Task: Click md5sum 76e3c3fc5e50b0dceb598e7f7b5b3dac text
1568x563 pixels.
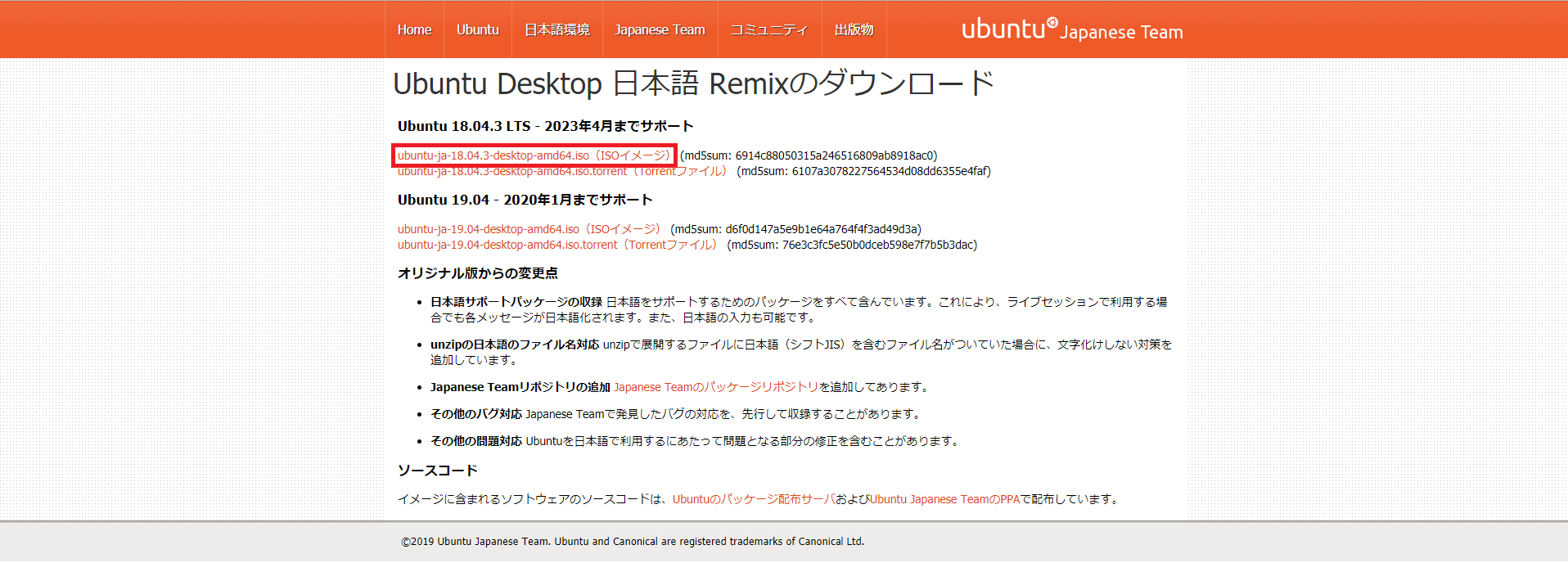Action: tap(852, 245)
